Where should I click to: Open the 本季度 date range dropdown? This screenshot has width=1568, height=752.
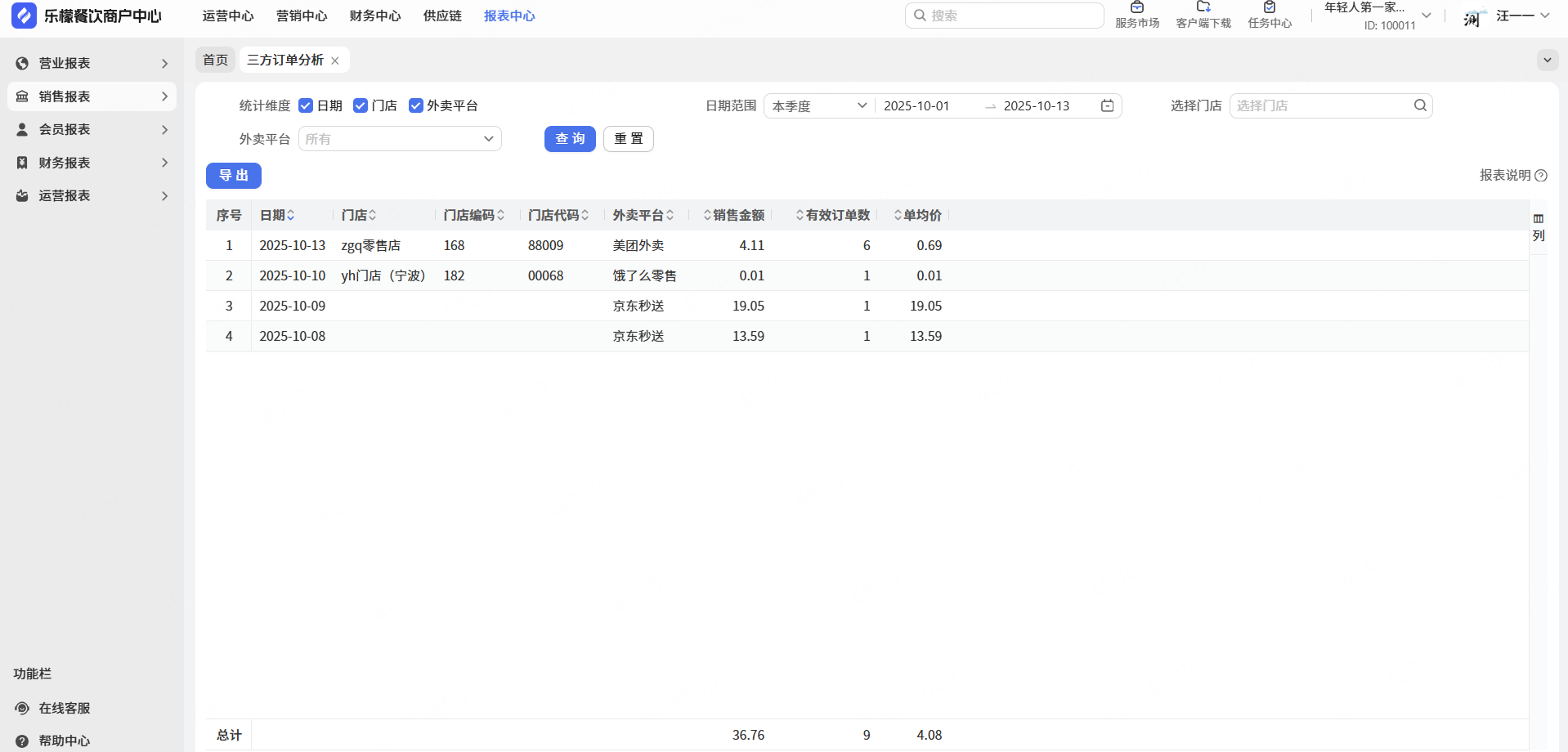(818, 106)
